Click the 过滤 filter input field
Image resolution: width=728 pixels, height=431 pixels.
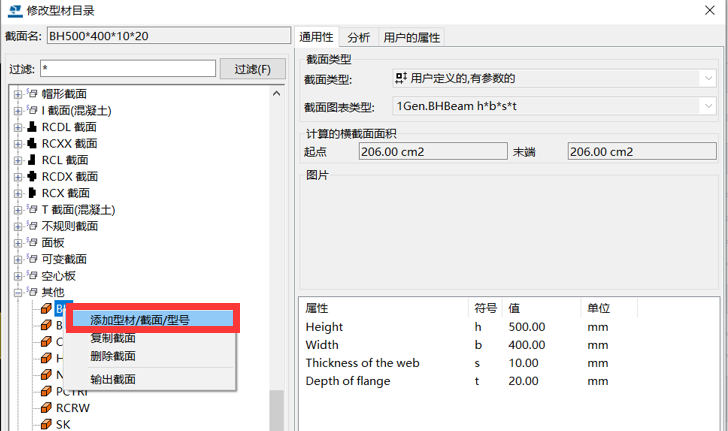pyautogui.click(x=128, y=69)
